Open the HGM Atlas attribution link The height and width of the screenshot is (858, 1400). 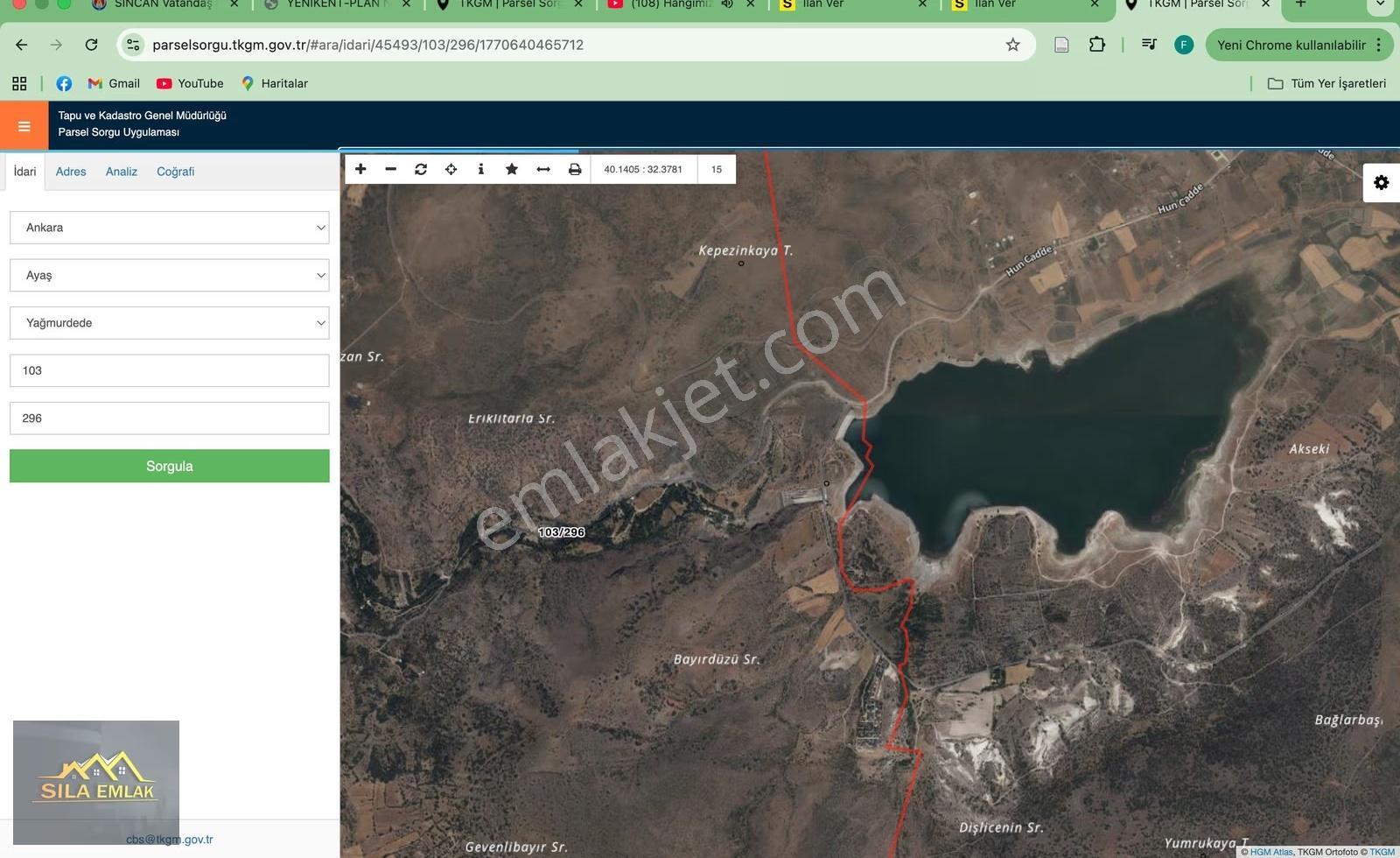point(1271,852)
